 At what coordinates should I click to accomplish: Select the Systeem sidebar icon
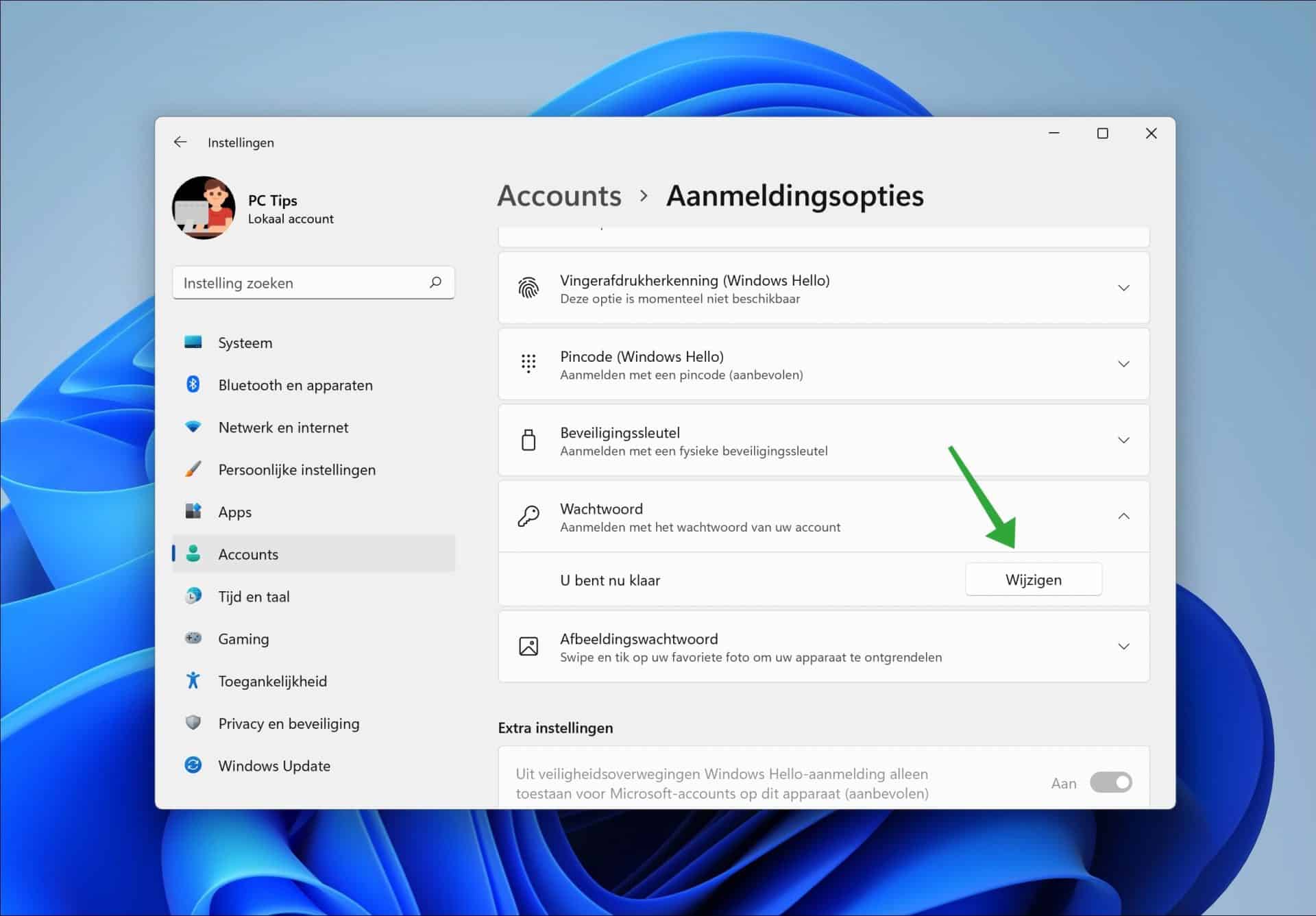(x=193, y=343)
